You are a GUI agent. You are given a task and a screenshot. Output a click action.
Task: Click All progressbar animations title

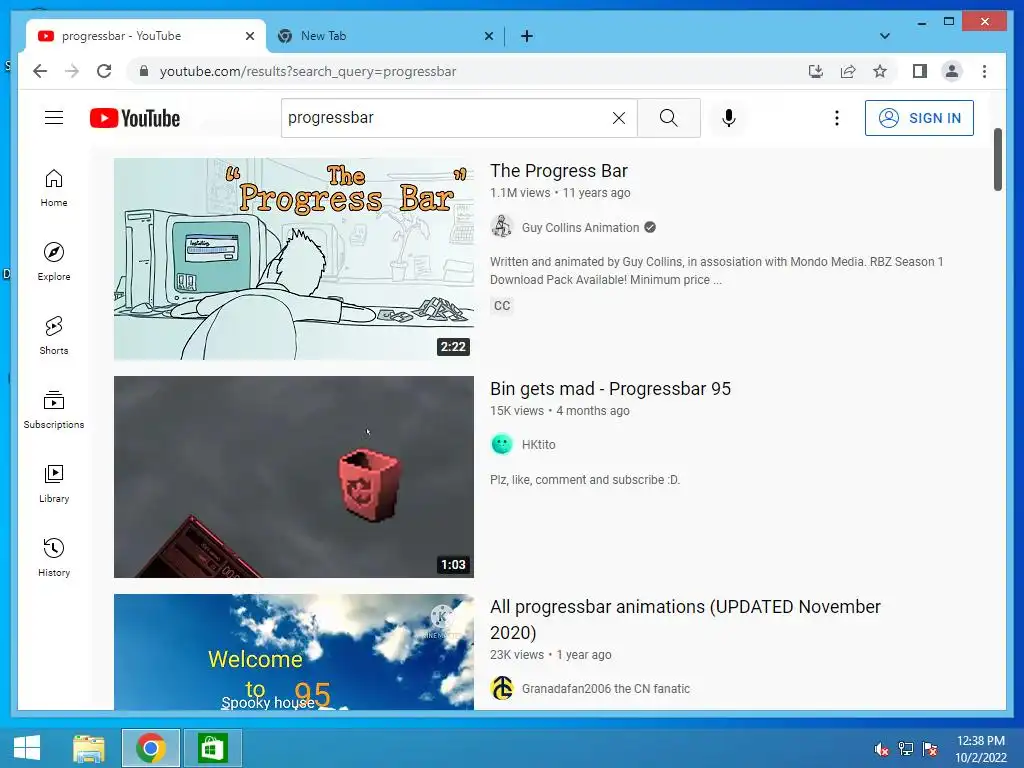point(685,619)
